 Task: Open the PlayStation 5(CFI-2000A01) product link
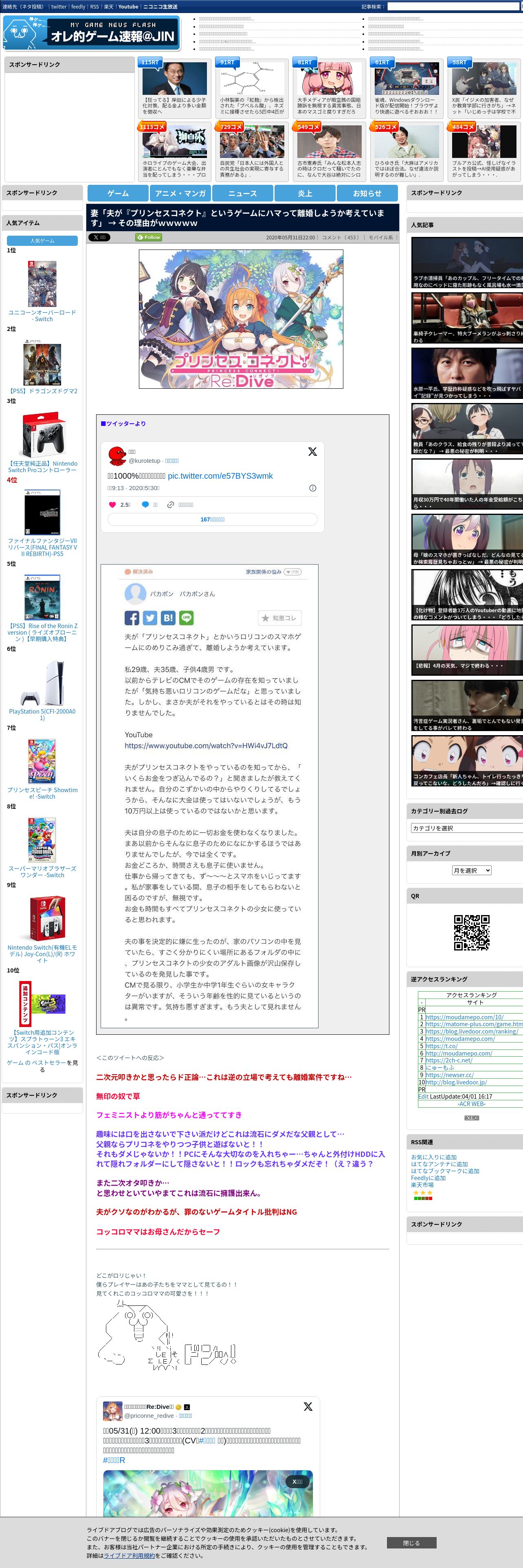pos(42,715)
